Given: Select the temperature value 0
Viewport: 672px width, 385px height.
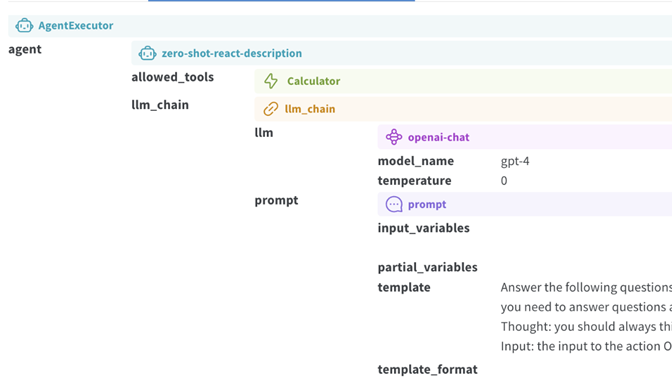Looking at the screenshot, I should click(x=504, y=181).
